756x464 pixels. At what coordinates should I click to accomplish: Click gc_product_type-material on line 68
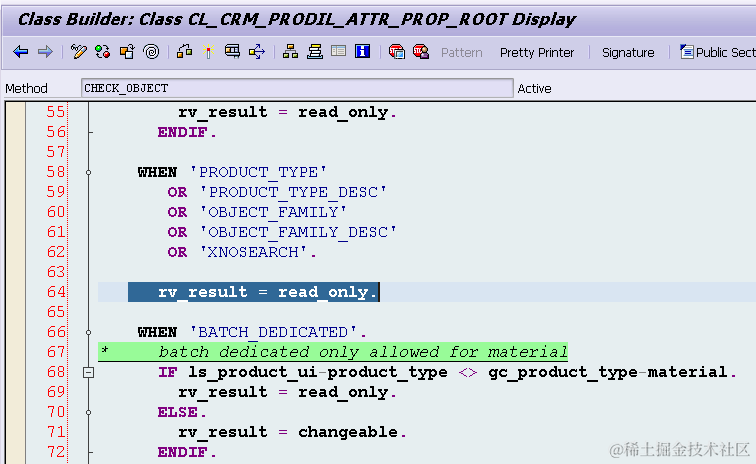click(608, 372)
